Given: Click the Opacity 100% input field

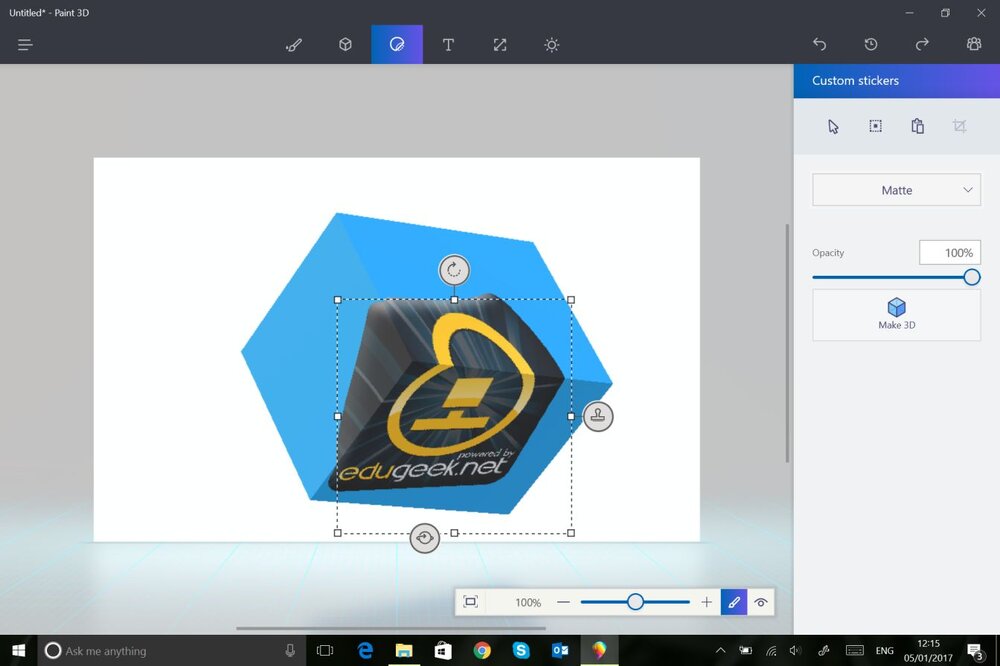Looking at the screenshot, I should pyautogui.click(x=950, y=253).
